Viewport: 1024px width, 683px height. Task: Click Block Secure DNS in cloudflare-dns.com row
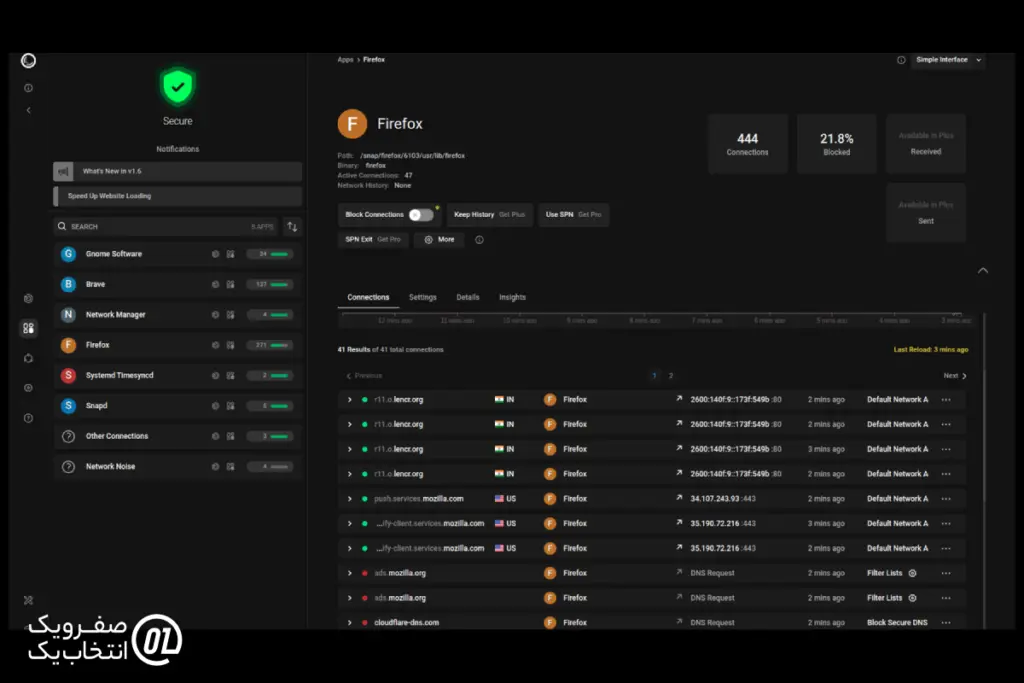point(897,623)
